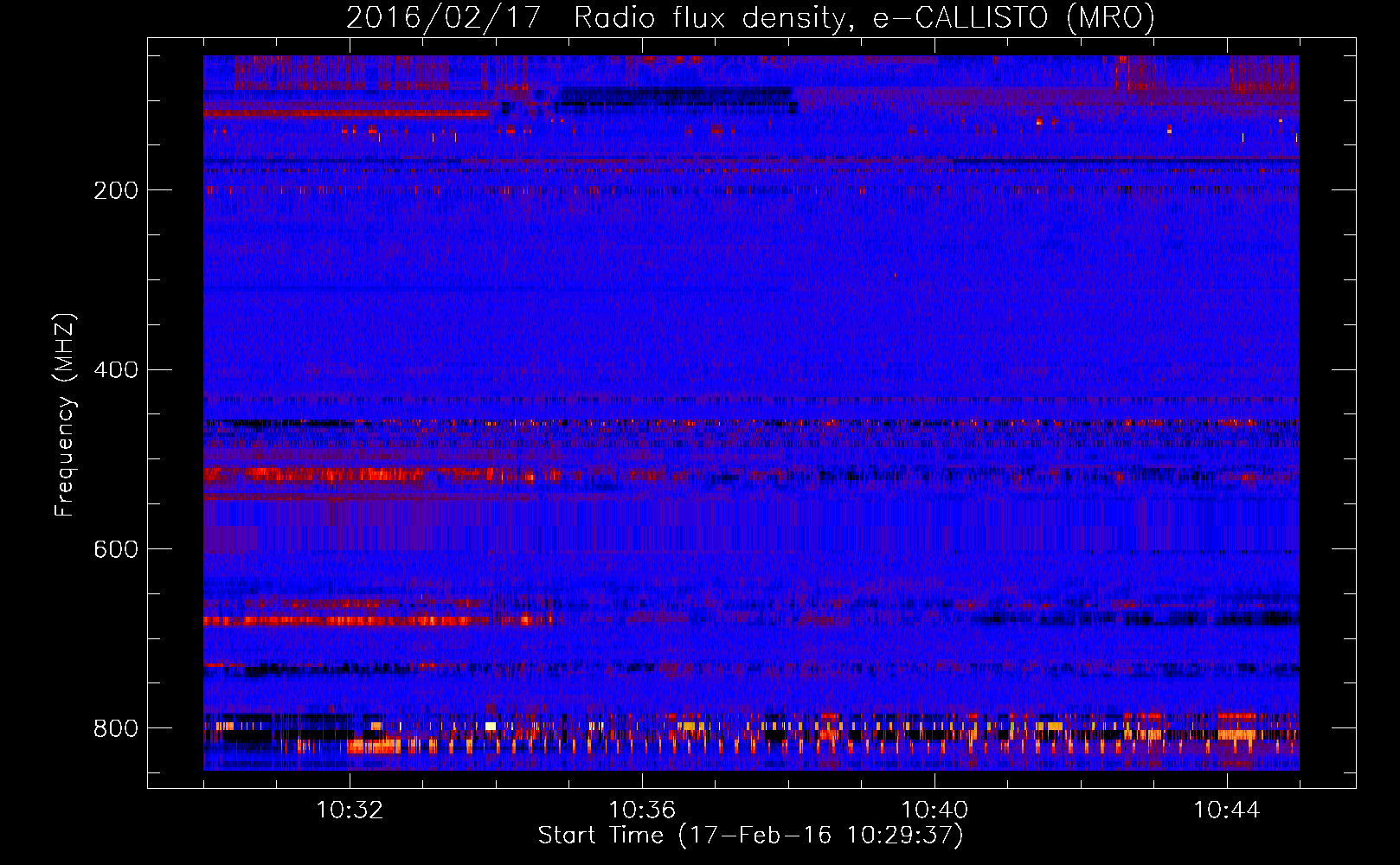The width and height of the screenshot is (1400, 865).
Task: Click the "Start Time (17-Feb-16 10:29:37)" label
Action: coord(750,836)
